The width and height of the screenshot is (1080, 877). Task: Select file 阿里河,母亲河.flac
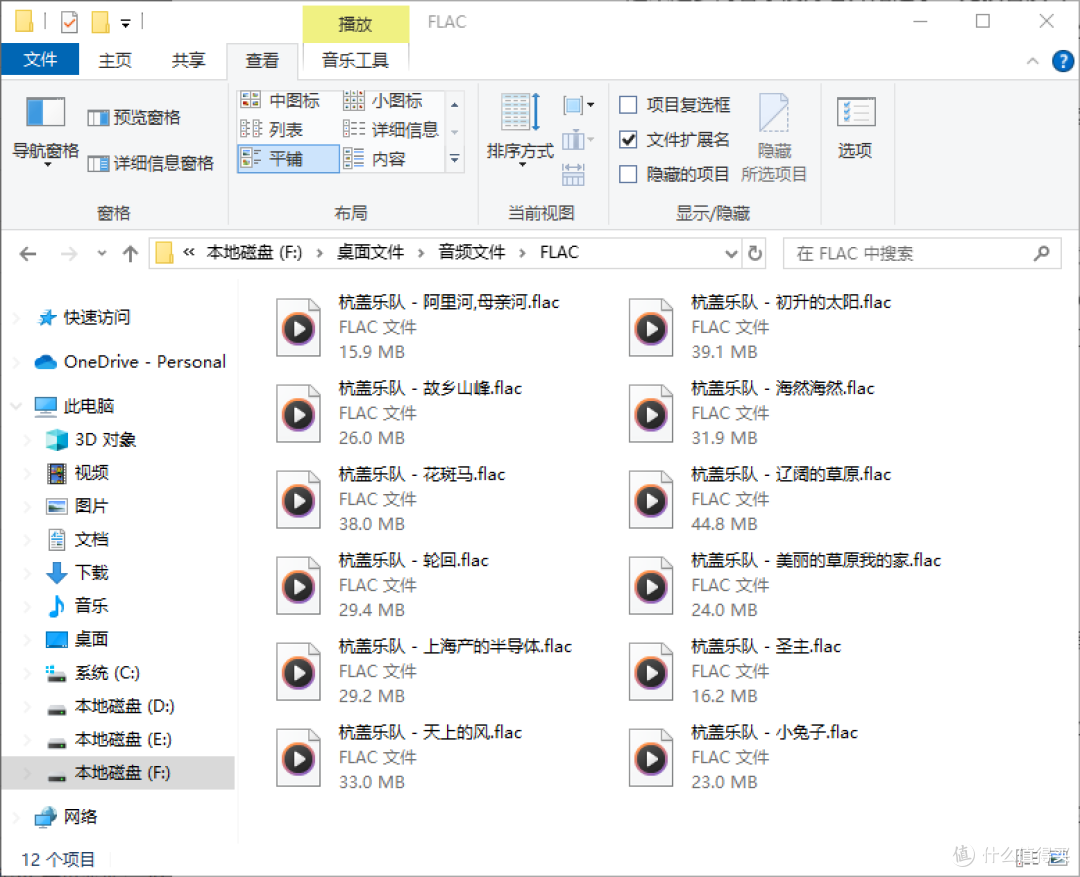[417, 327]
